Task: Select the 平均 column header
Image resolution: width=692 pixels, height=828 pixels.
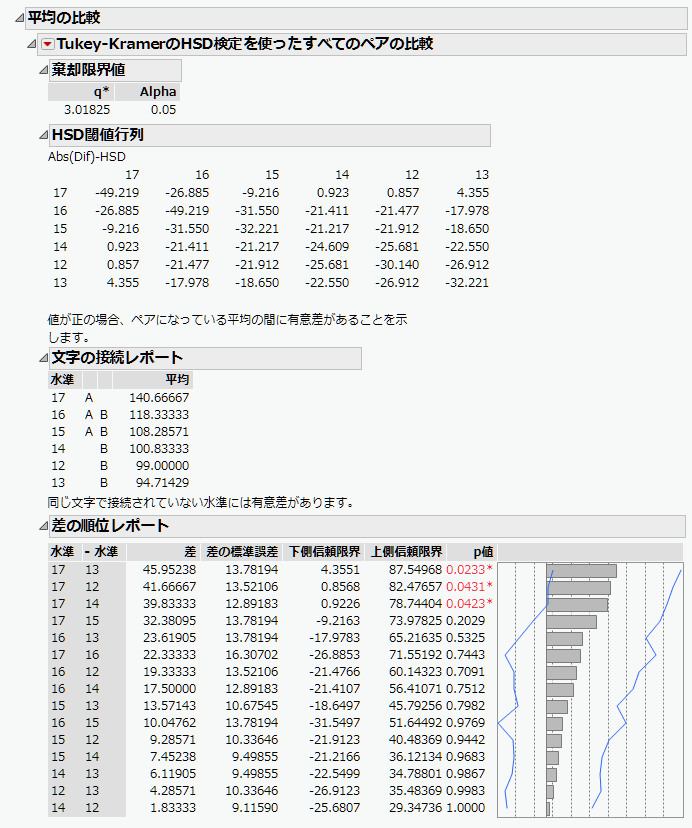Action: pyautogui.click(x=153, y=380)
